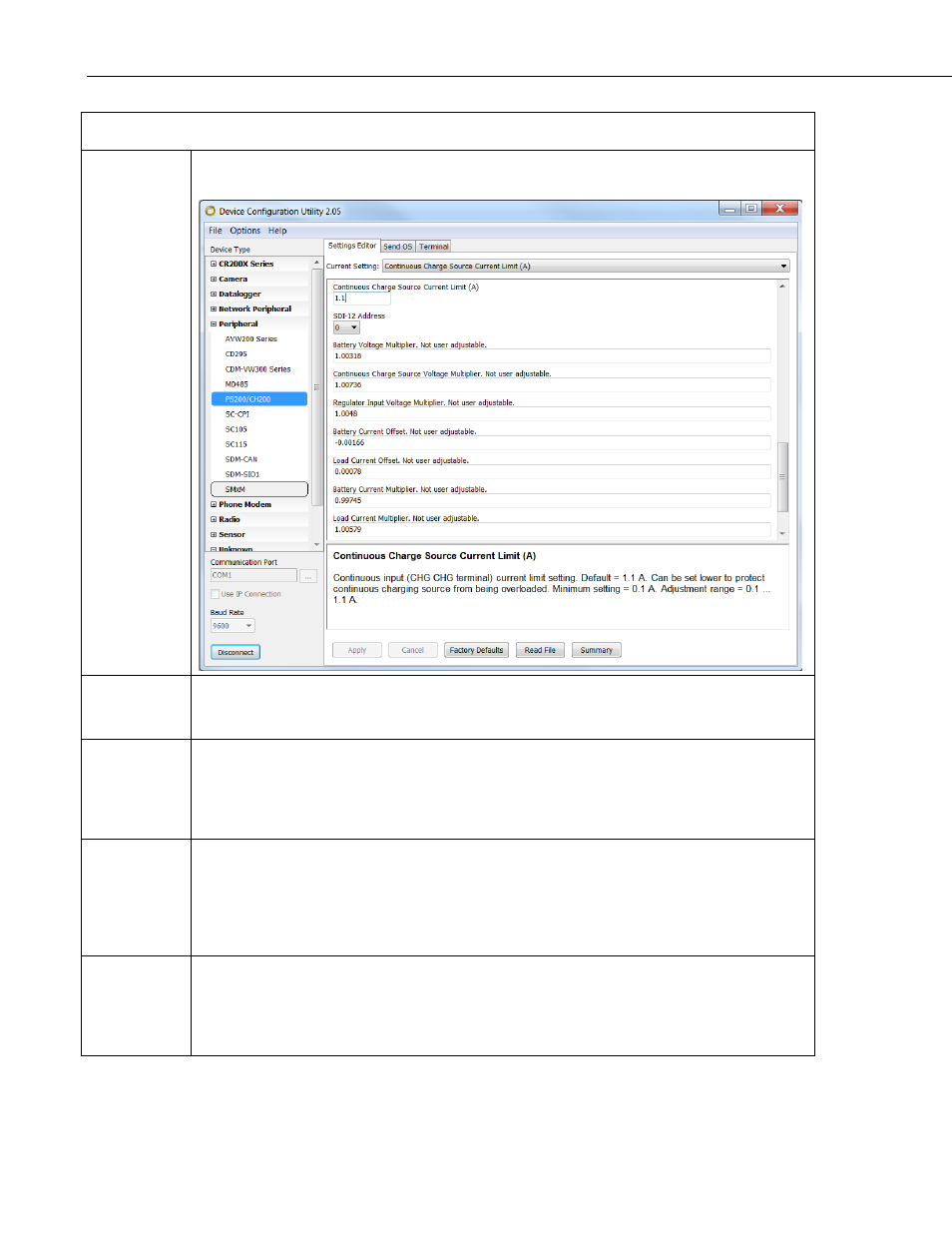Click the Disconnect button
This screenshot has height=1233, width=952.
pos(236,652)
